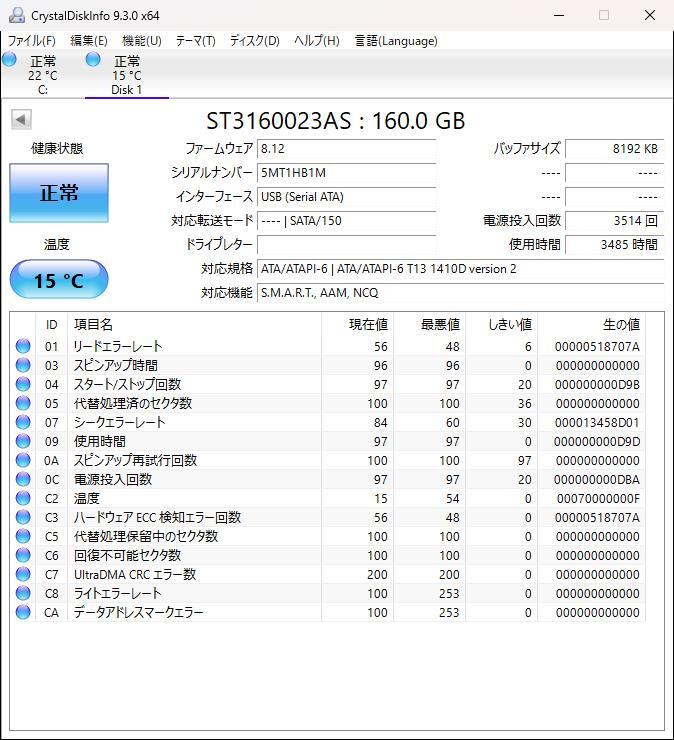The width and height of the screenshot is (674, 740).
Task: Click status orb for 07 シークエラーレート
Action: [x=23, y=422]
